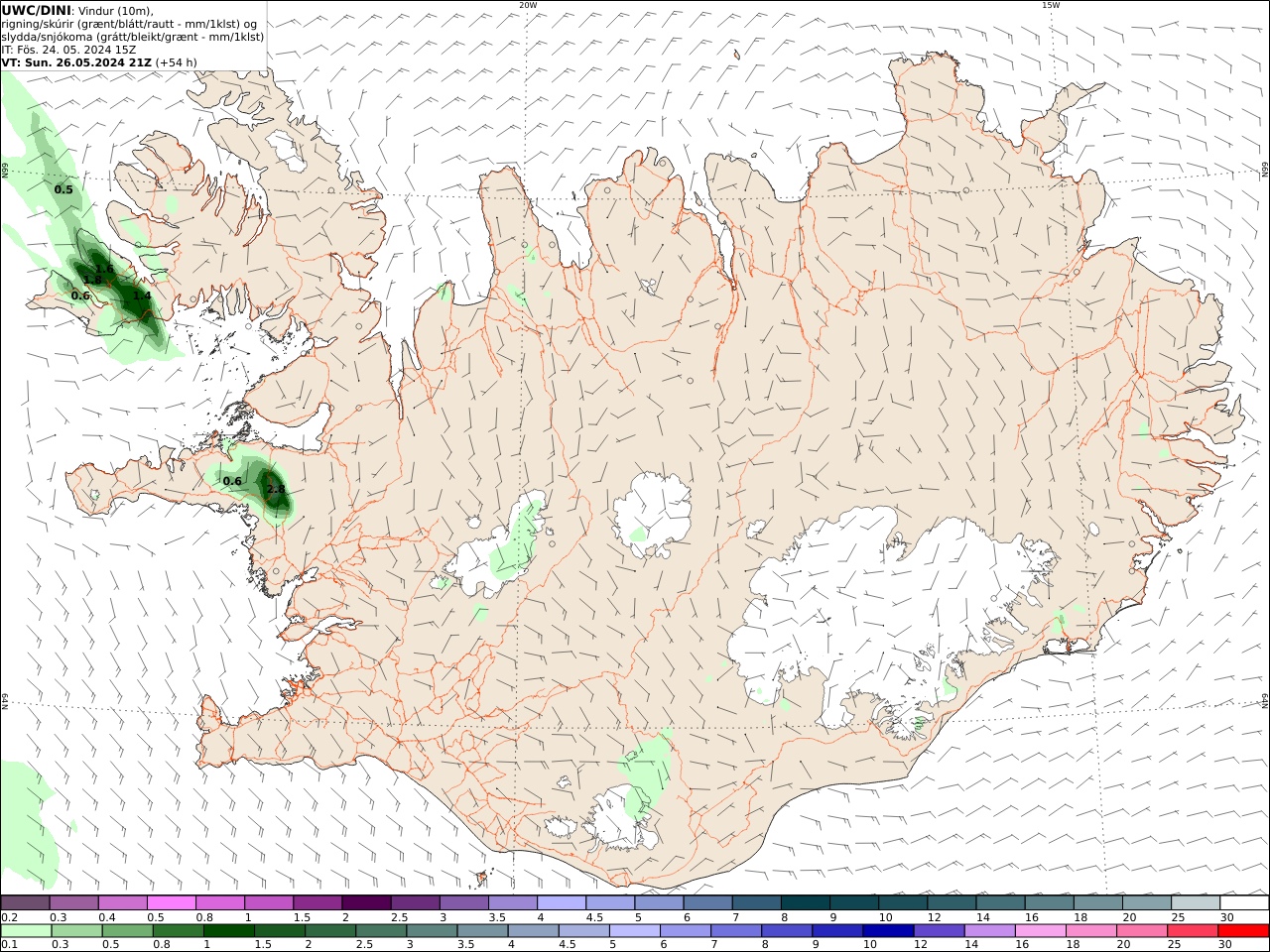Screen dimensions: 1270x952
Task: Pick the bright pink snow swatch labeled 0.5
Action: [171, 902]
